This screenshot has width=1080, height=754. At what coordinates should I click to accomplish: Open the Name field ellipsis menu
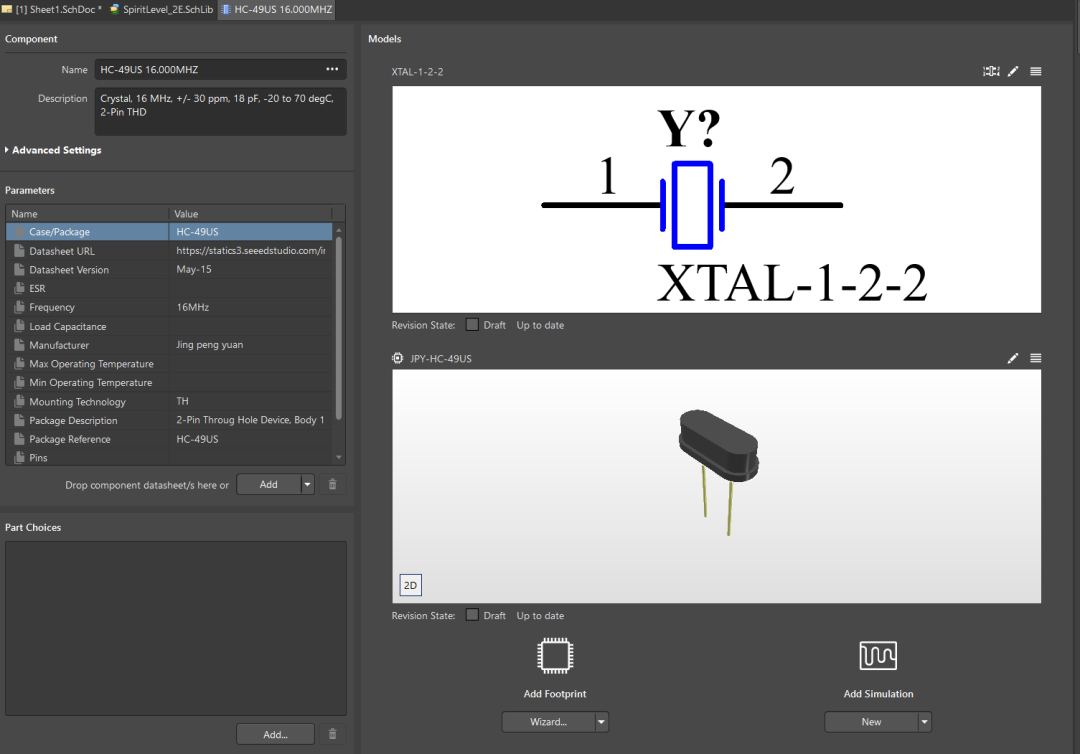pyautogui.click(x=332, y=69)
